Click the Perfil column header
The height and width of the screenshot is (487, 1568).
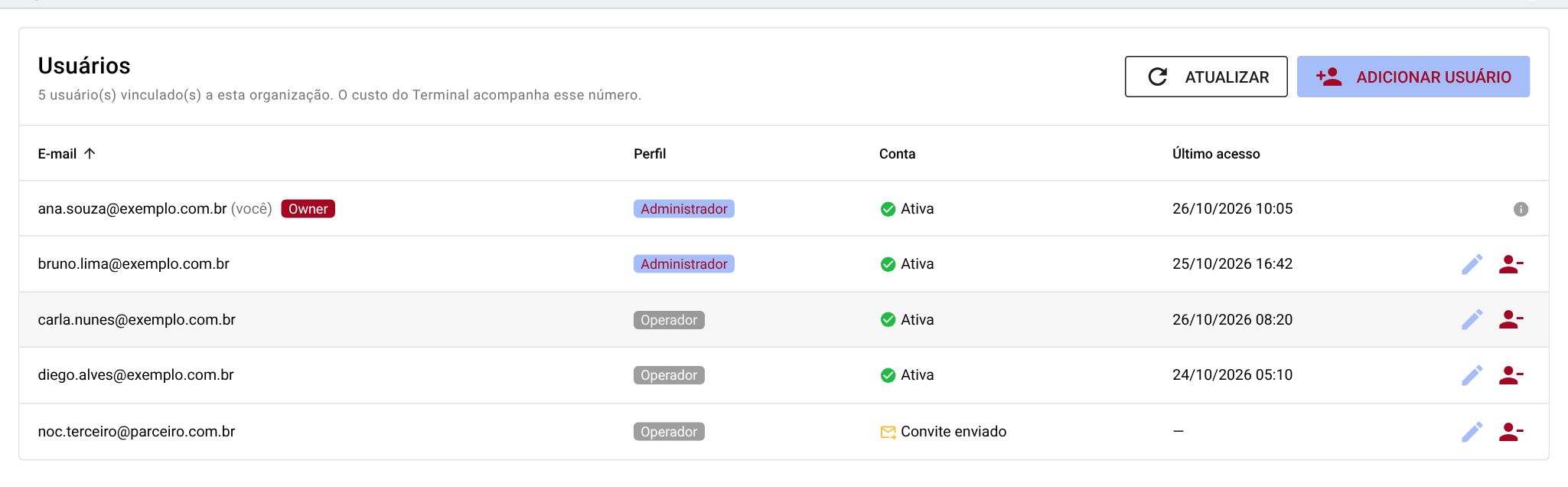pyautogui.click(x=650, y=154)
